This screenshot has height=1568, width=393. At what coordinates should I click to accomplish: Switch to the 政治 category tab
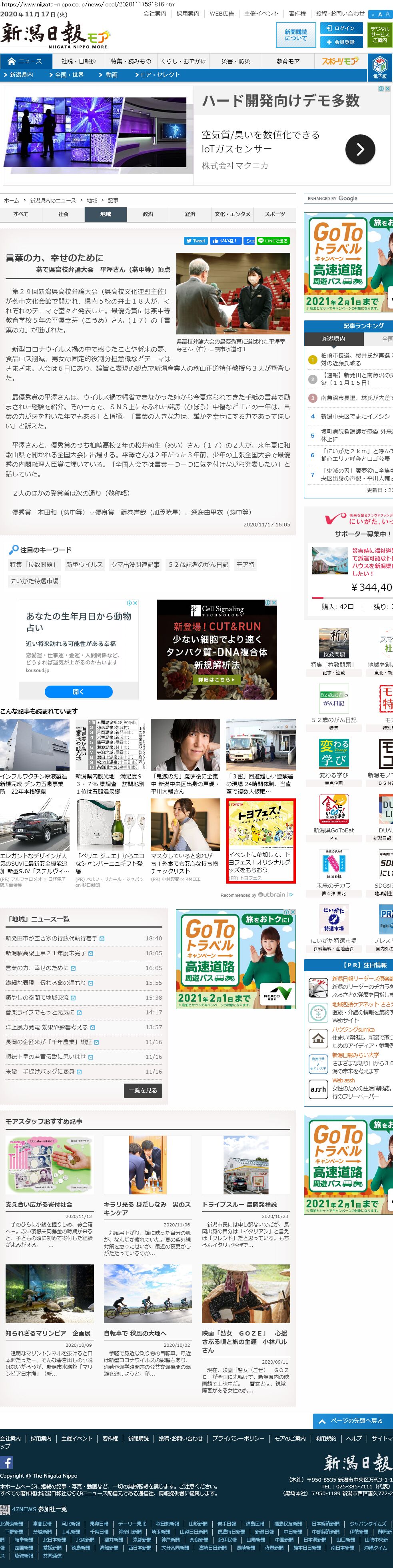pos(148,214)
